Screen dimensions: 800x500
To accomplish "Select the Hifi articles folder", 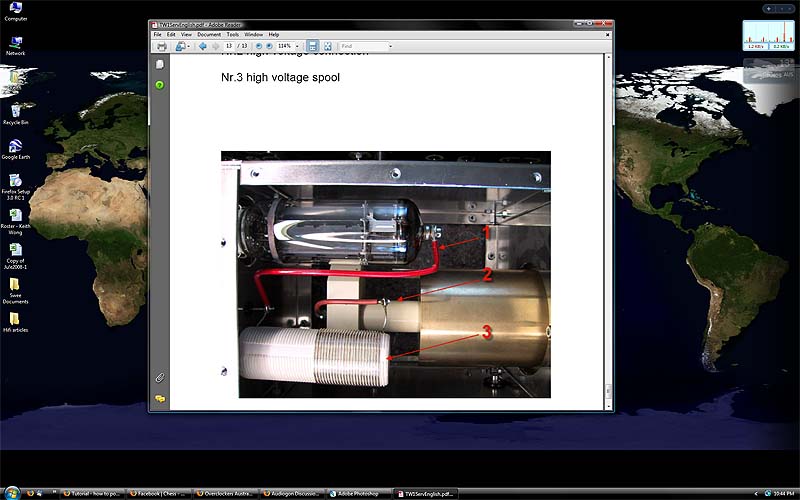I will click(x=16, y=321).
